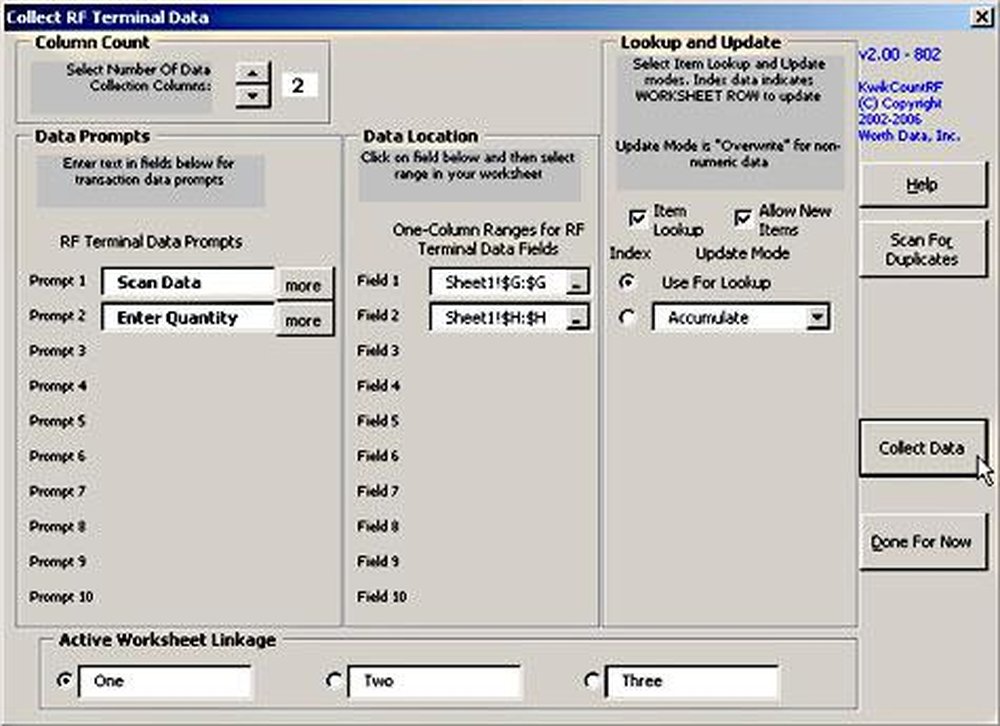Open the Accumulate update mode dropdown

click(817, 317)
